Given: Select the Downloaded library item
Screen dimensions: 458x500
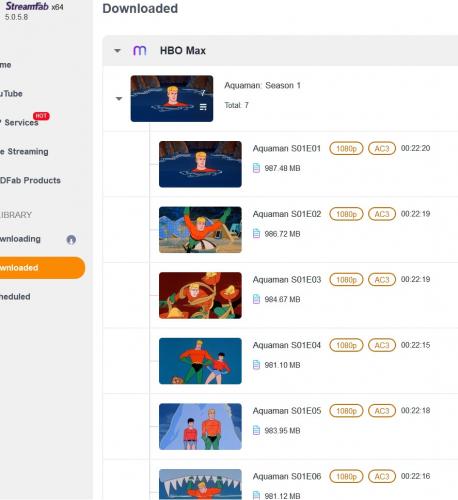Looking at the screenshot, I should pyautogui.click(x=43, y=268).
